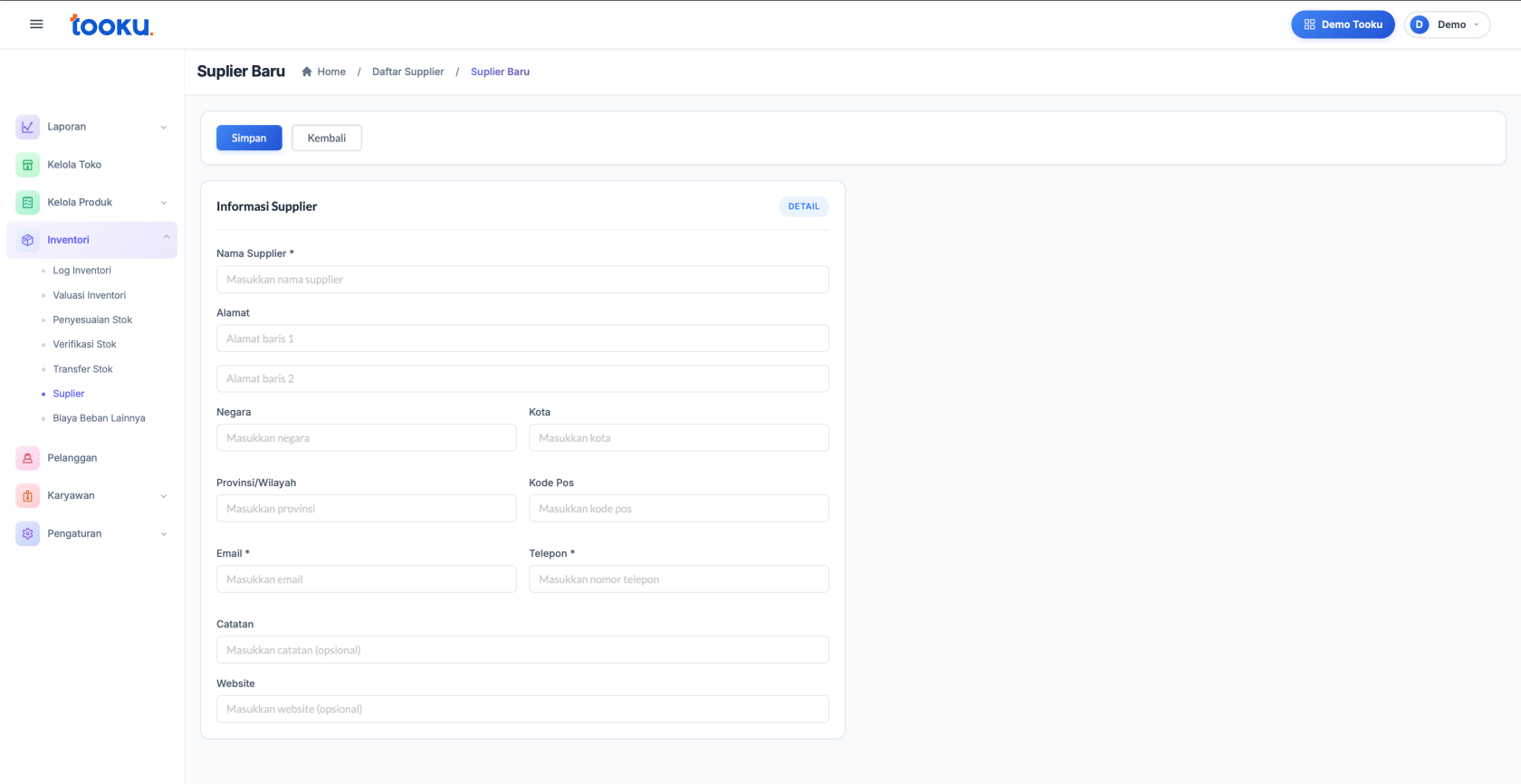Expand the Pengaturan menu chevron
The width and height of the screenshot is (1521, 784).
[164, 534]
